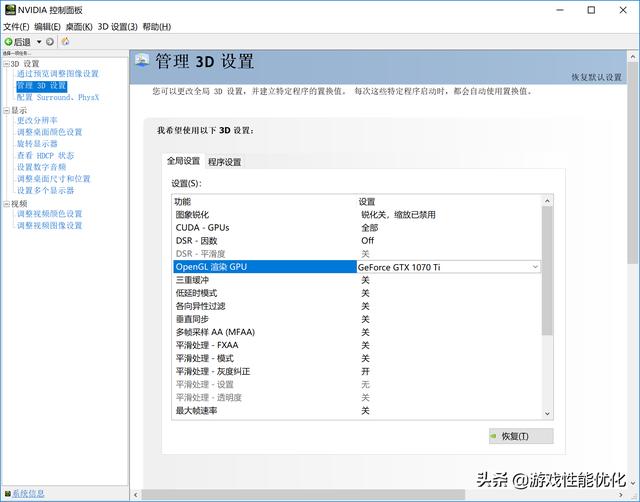Click the NVIDIA logo icon in title bar
The image size is (640, 502).
point(10,10)
